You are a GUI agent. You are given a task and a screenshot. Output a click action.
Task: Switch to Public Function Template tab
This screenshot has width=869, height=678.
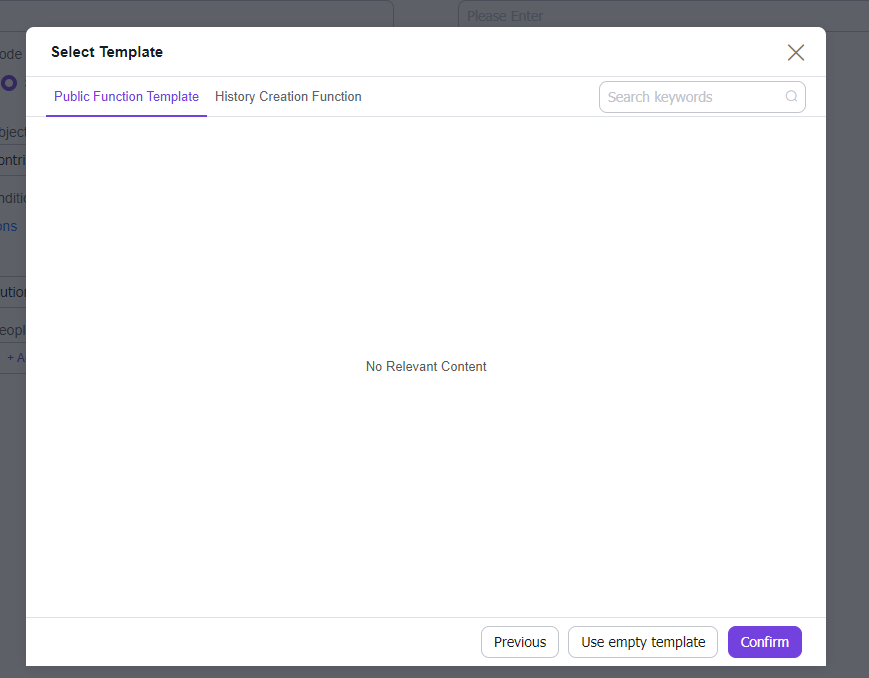click(x=126, y=96)
